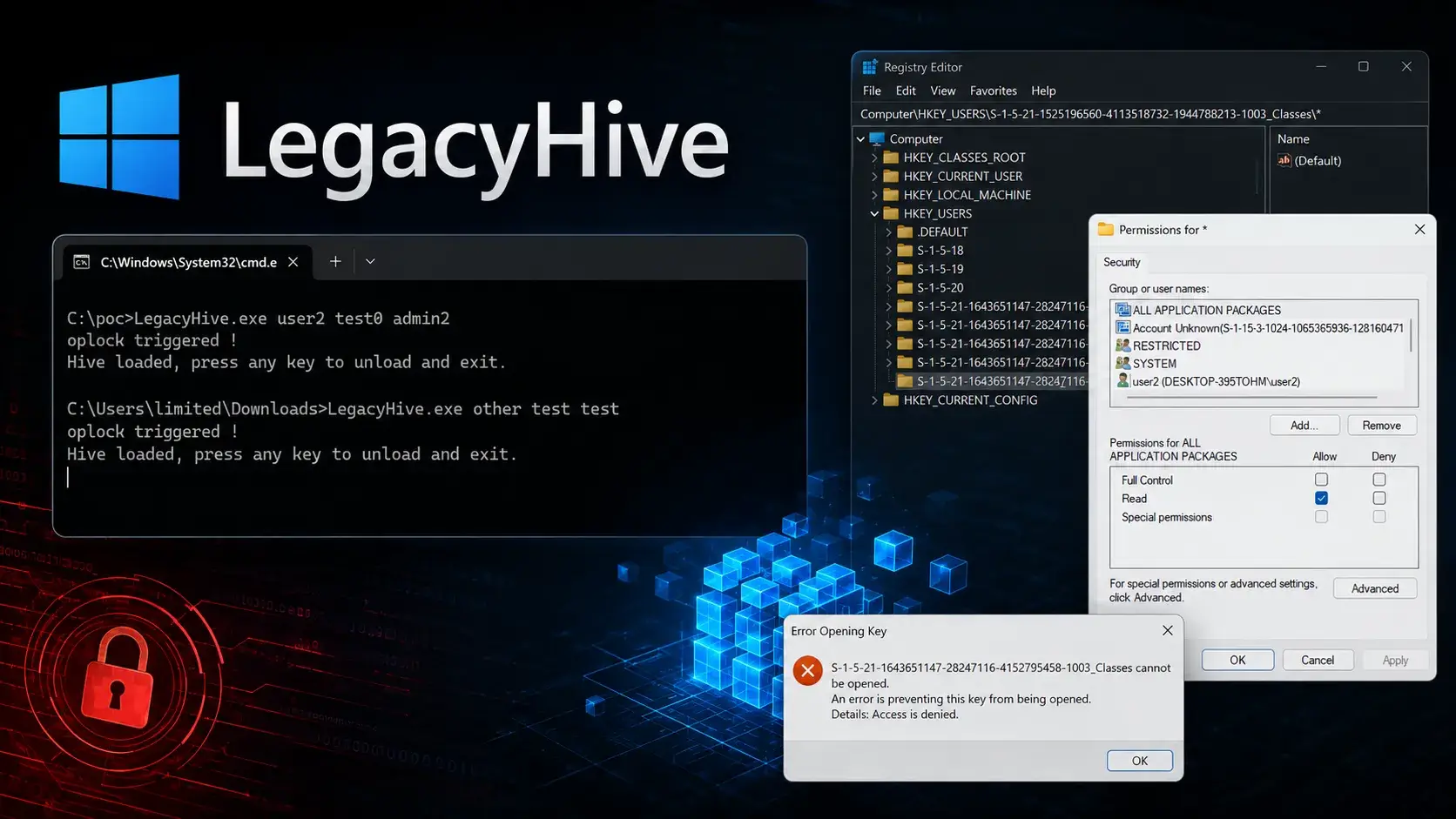Viewport: 1456px width, 819px height.
Task: Click the (Default) string value icon
Action: 1284,160
